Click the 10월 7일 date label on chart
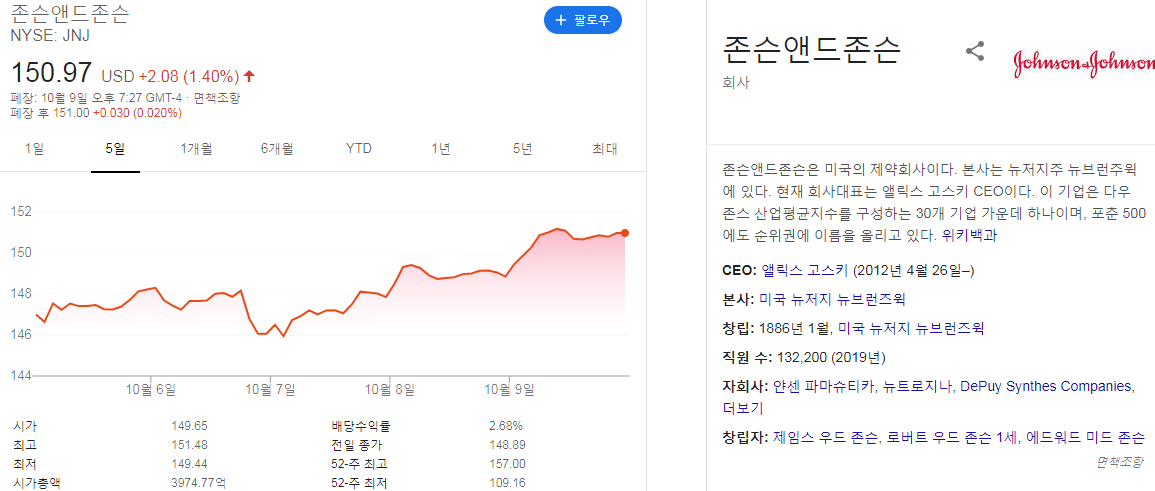Screen dimensions: 1155x491 click(x=270, y=389)
